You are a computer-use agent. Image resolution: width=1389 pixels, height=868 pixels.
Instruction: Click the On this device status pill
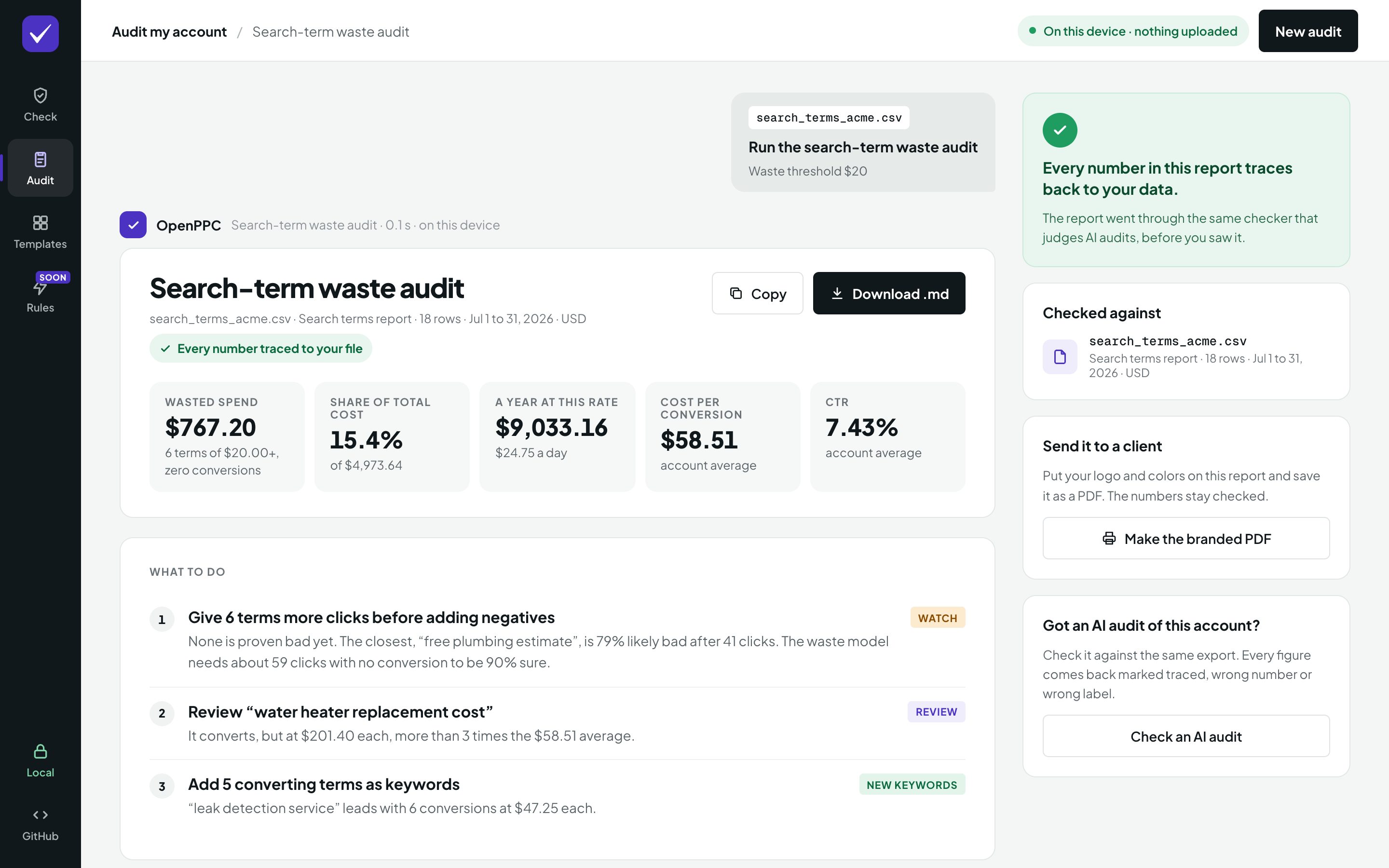click(1133, 31)
